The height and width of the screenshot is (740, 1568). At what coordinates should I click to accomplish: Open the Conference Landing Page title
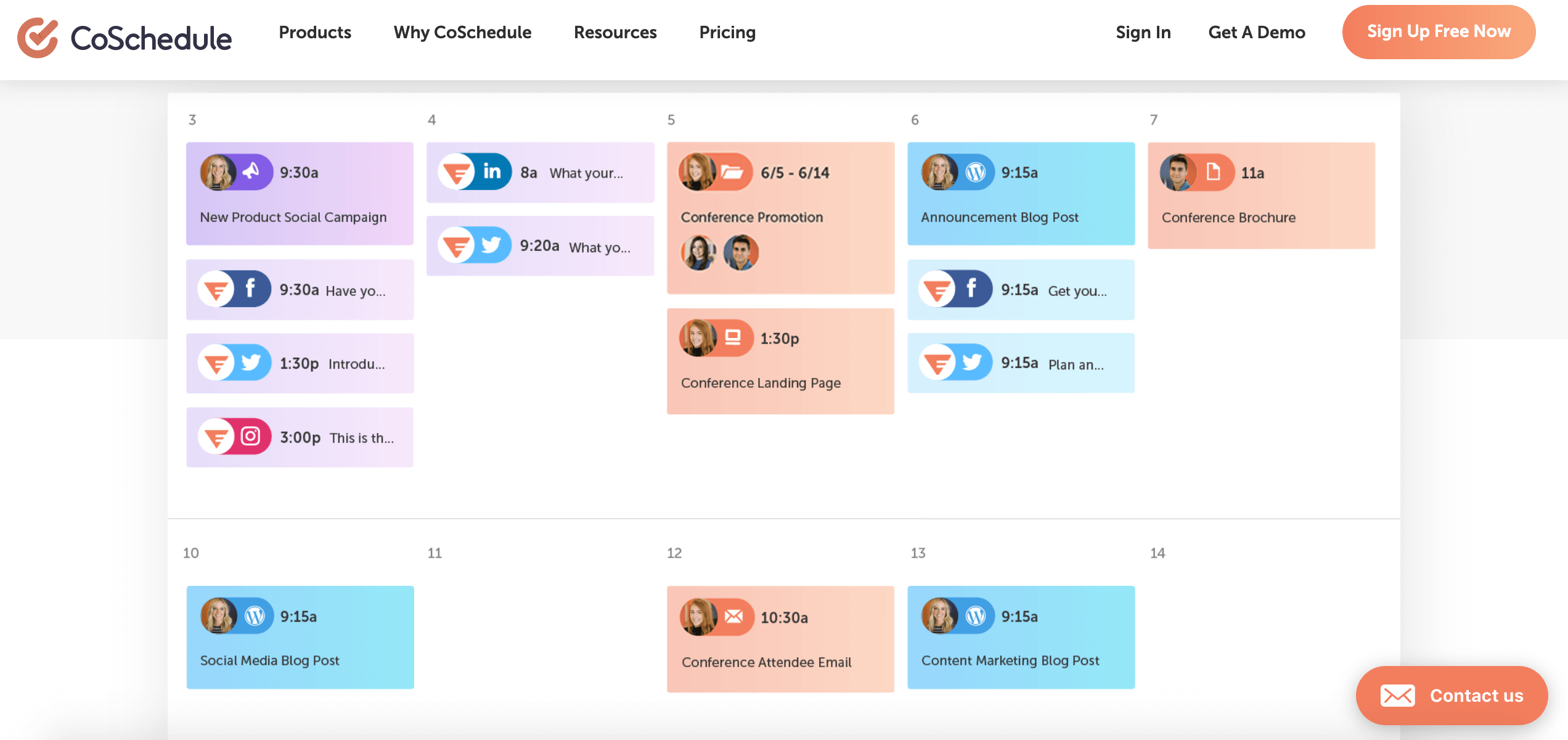pos(761,384)
